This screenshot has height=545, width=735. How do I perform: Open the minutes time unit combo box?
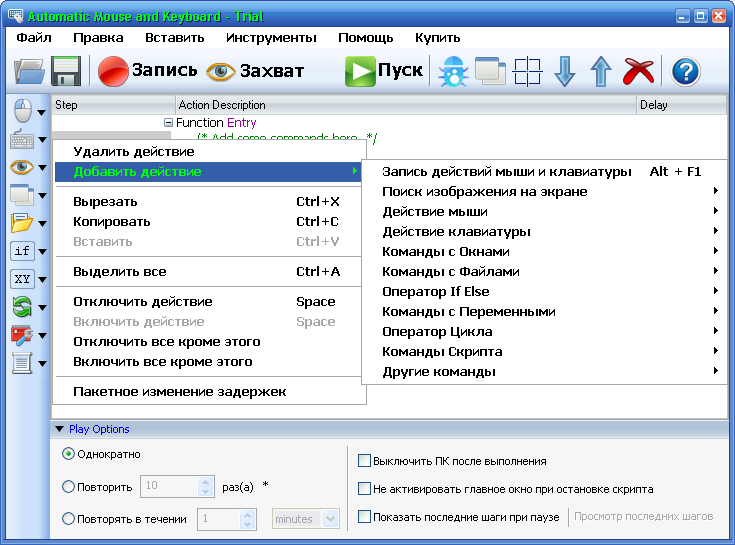pos(306,519)
